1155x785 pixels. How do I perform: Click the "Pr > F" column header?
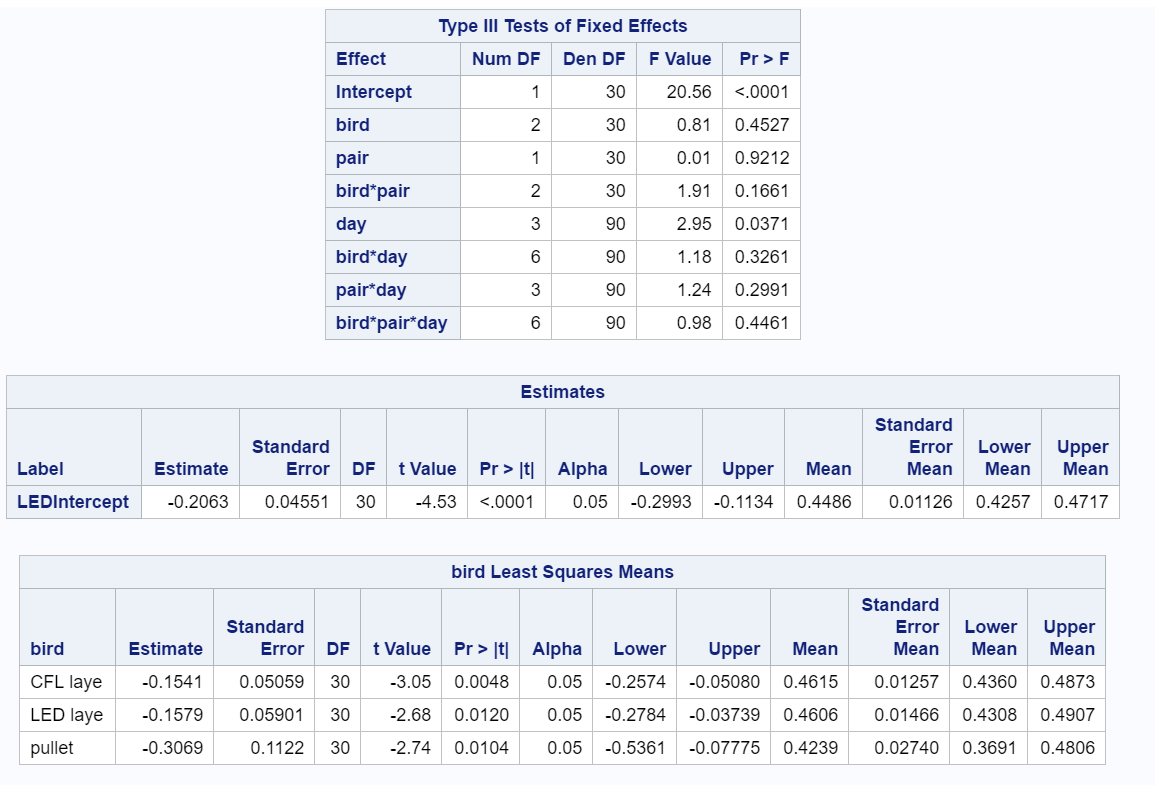(763, 59)
